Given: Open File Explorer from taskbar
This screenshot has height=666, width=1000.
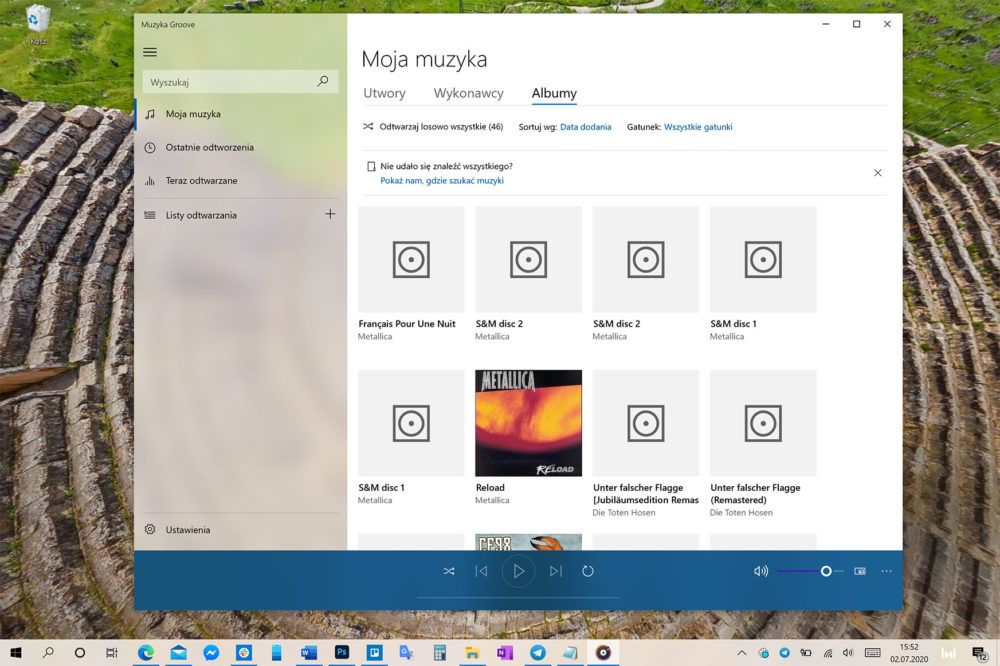Looking at the screenshot, I should [x=472, y=653].
